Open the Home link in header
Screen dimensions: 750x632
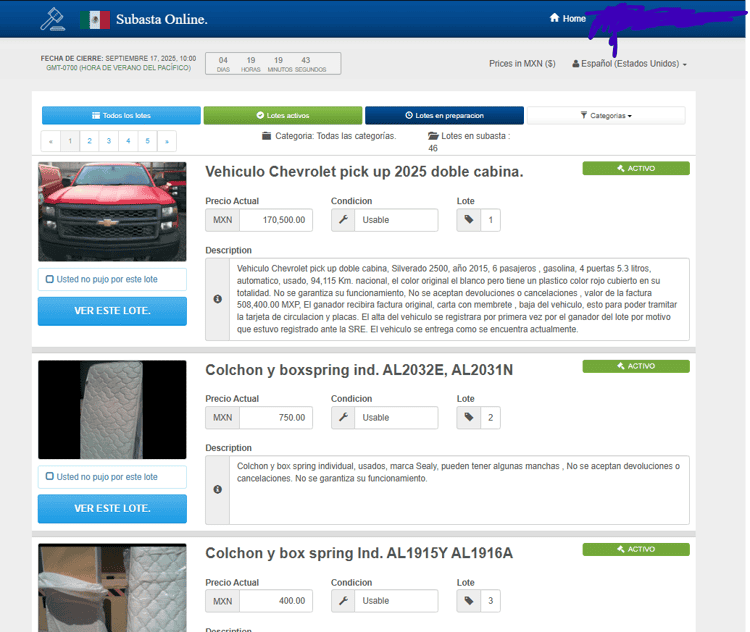coord(567,19)
